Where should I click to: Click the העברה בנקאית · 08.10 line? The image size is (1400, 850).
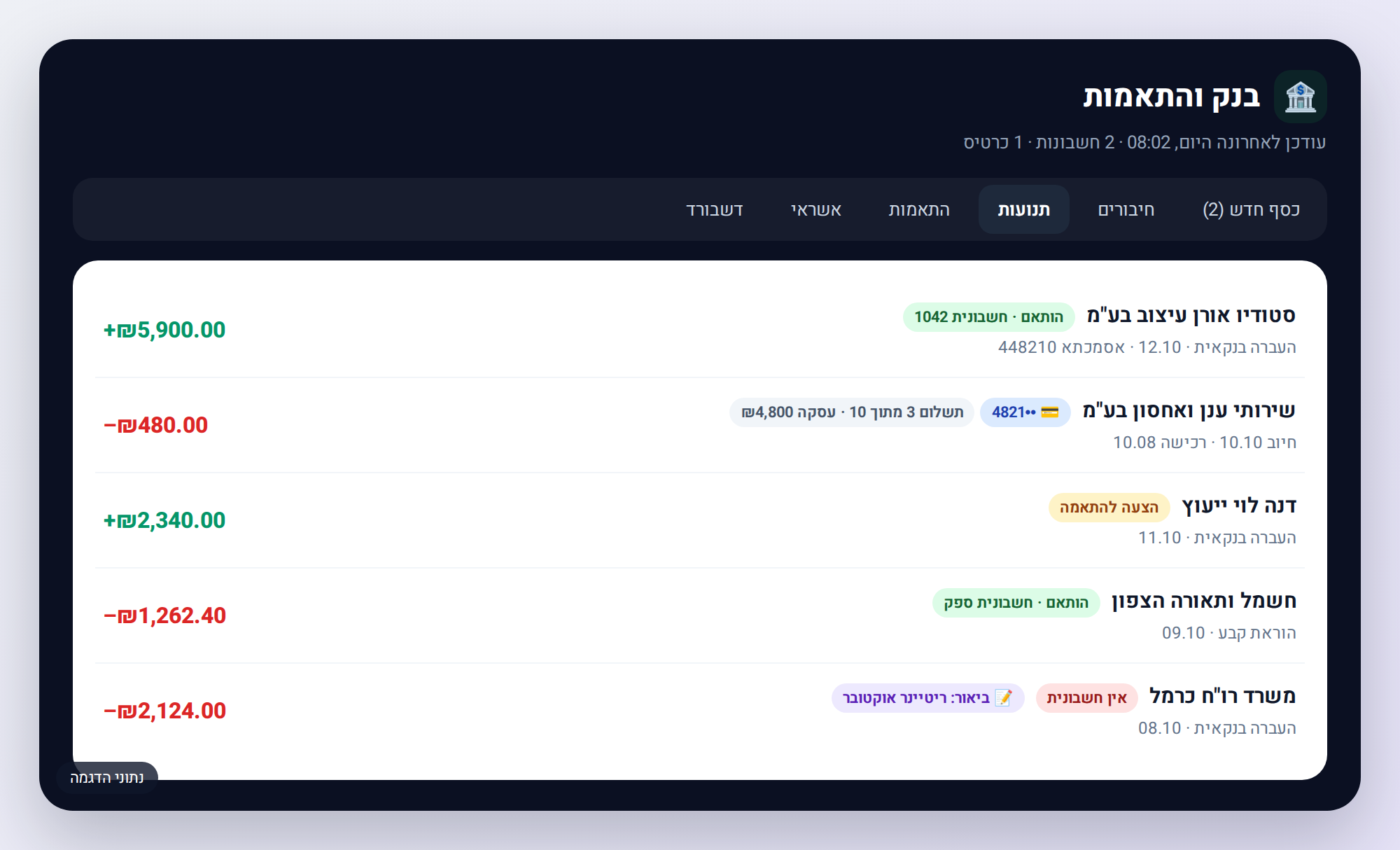point(1217,728)
